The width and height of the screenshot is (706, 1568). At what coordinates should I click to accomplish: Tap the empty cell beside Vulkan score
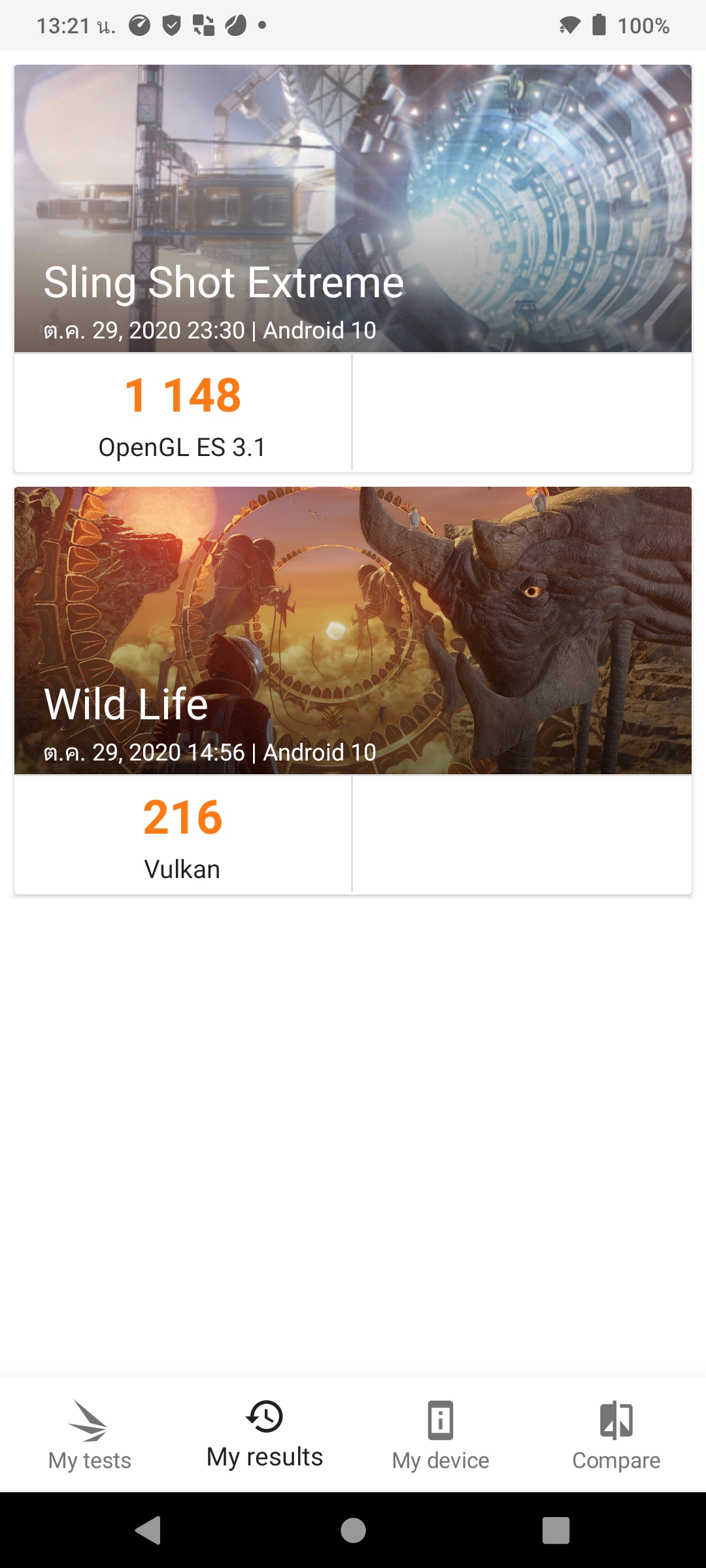pos(522,835)
